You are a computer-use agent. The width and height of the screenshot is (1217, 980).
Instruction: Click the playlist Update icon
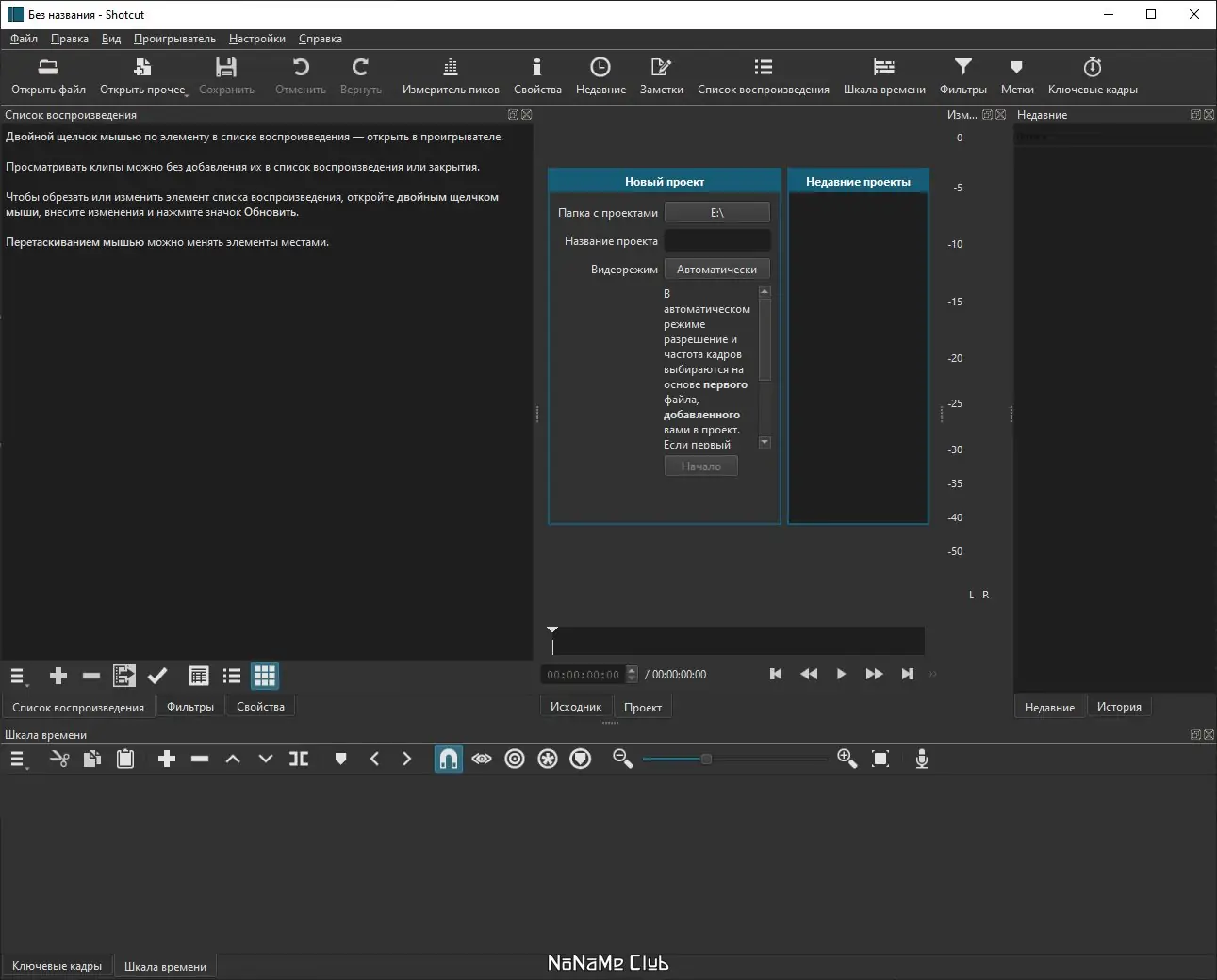(124, 676)
